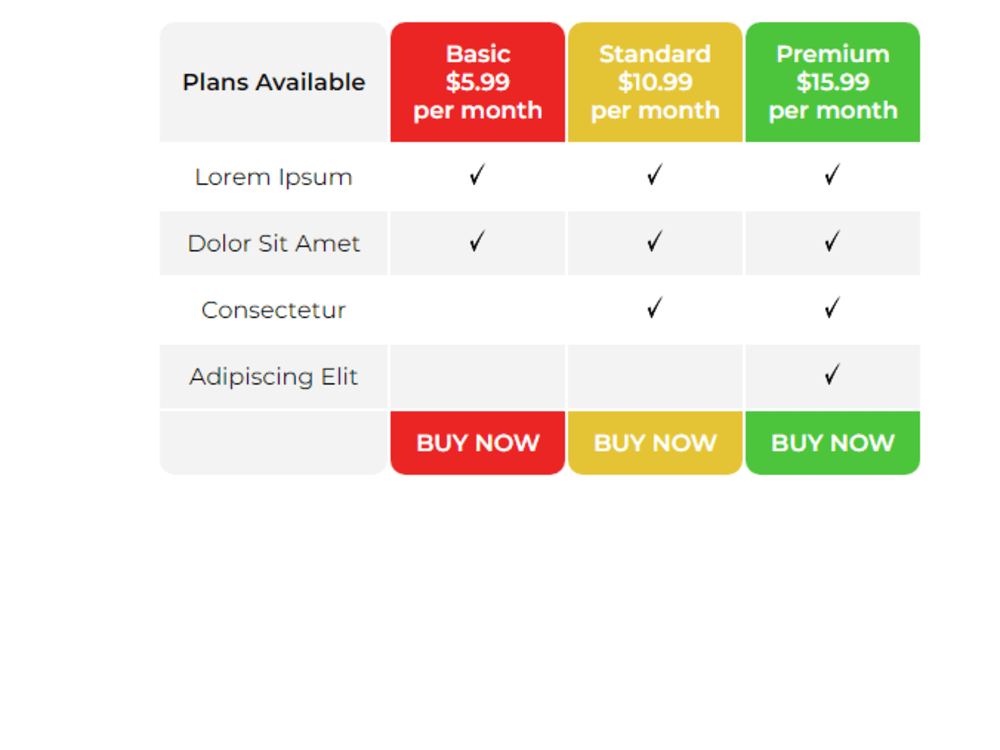Select the Basic checkmark in Dolor Sit Amet row
The height and width of the screenshot is (750, 1000).
click(477, 243)
